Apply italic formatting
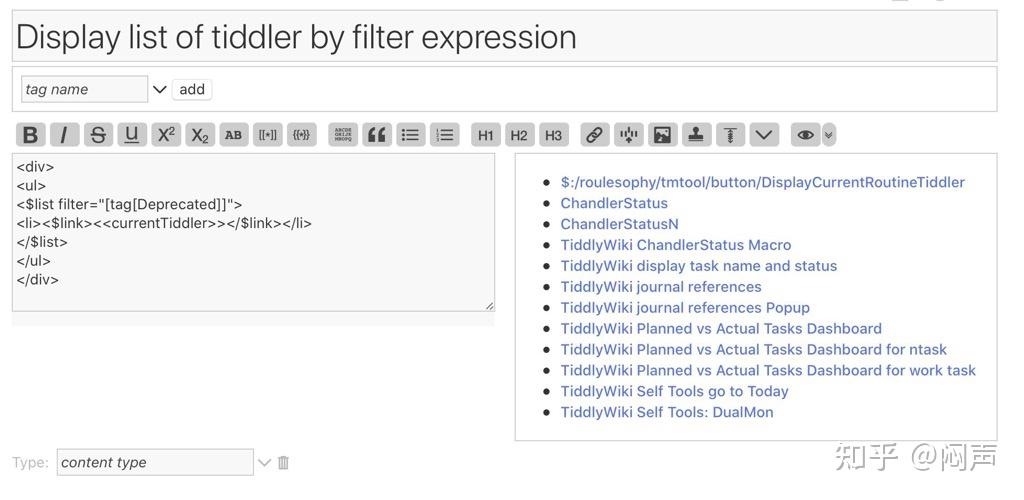 (x=64, y=135)
